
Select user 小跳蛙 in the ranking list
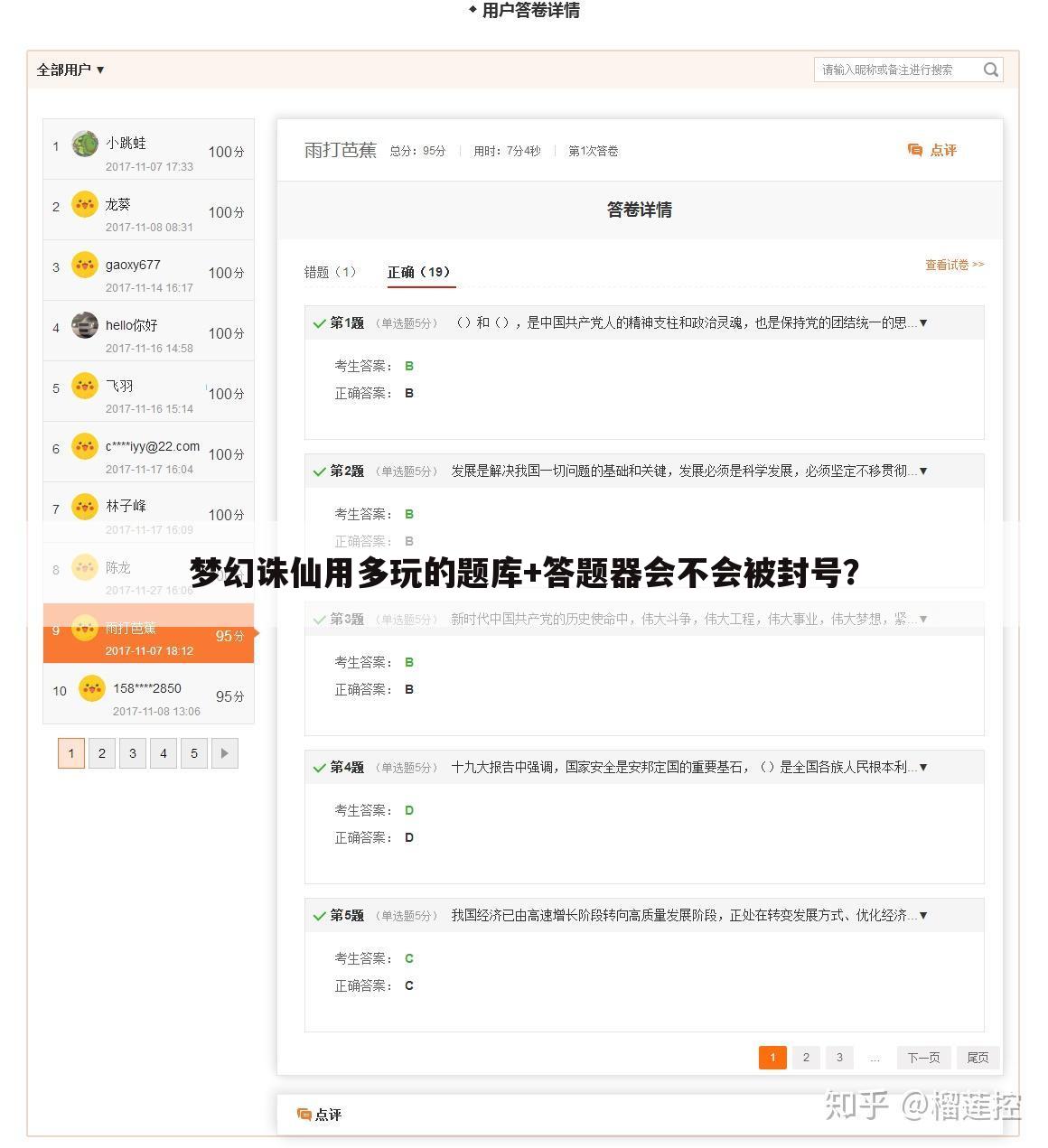point(148,149)
